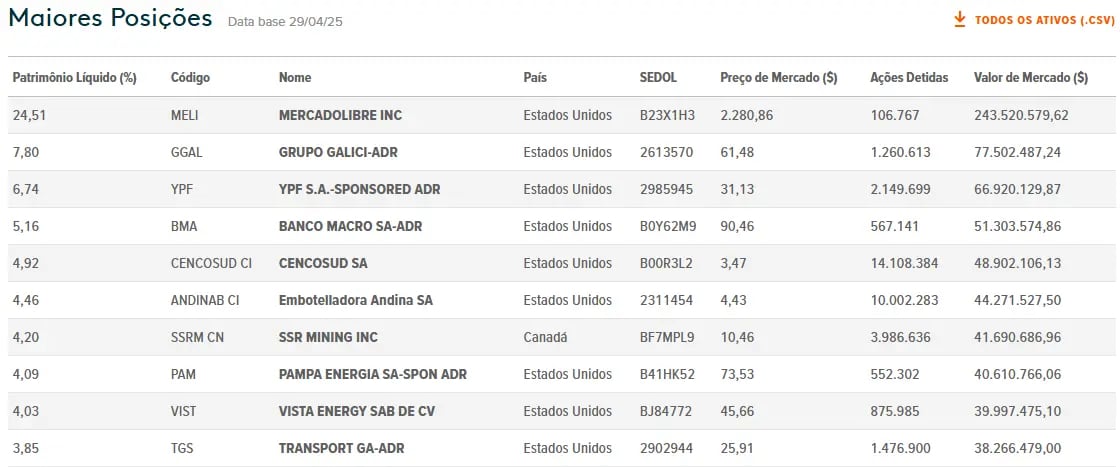Select the Patrimônio Líquido (%) column header
1120x467 pixels.
tap(74, 77)
